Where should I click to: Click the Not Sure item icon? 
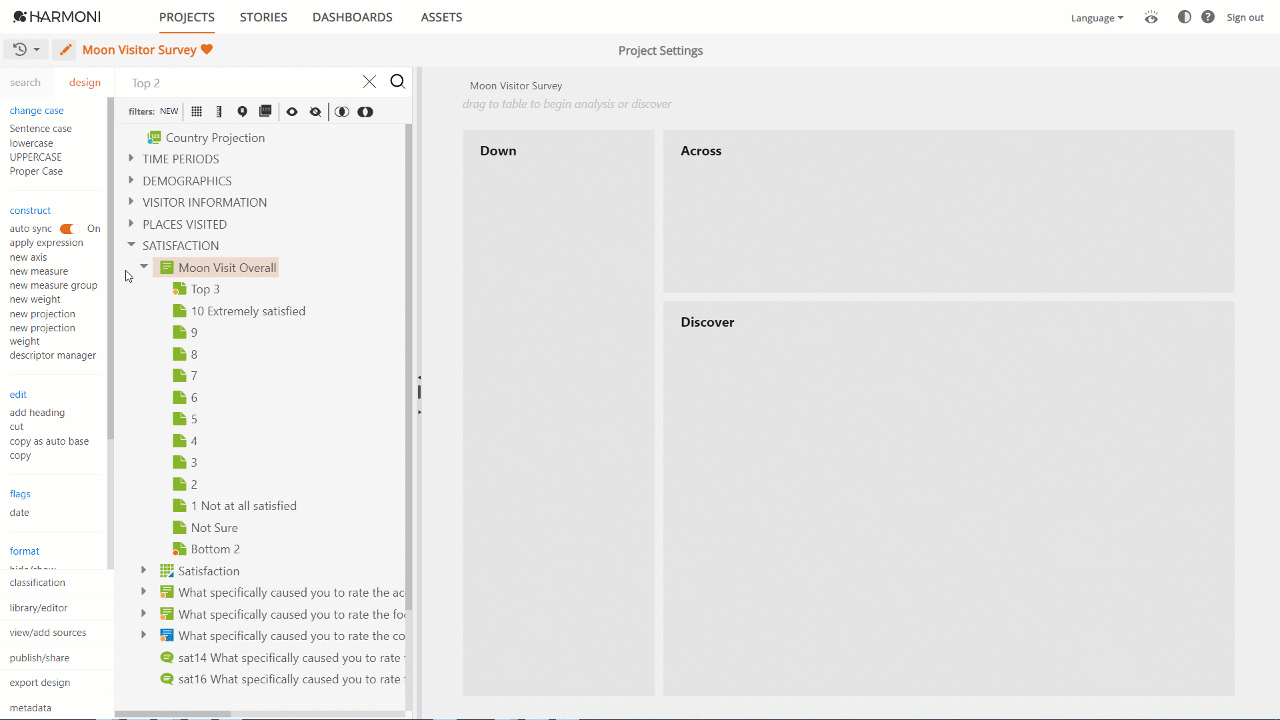[179, 527]
